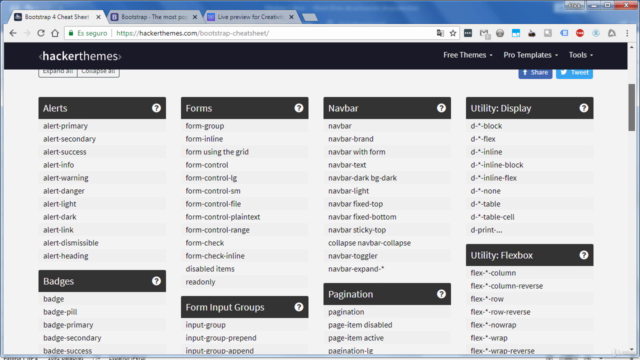Expand the d-*-inline-block item

(529, 165)
